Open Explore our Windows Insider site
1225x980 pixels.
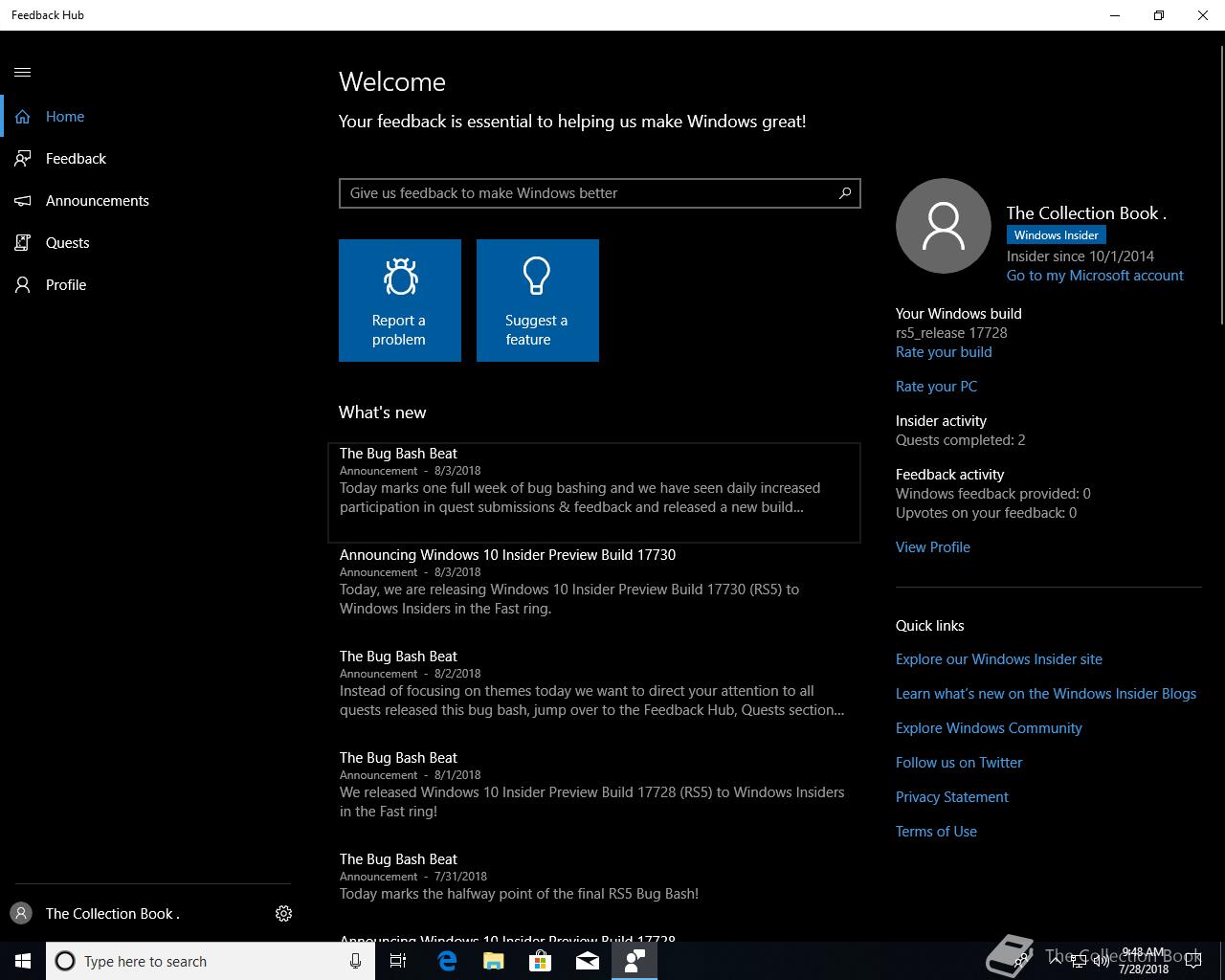(999, 659)
